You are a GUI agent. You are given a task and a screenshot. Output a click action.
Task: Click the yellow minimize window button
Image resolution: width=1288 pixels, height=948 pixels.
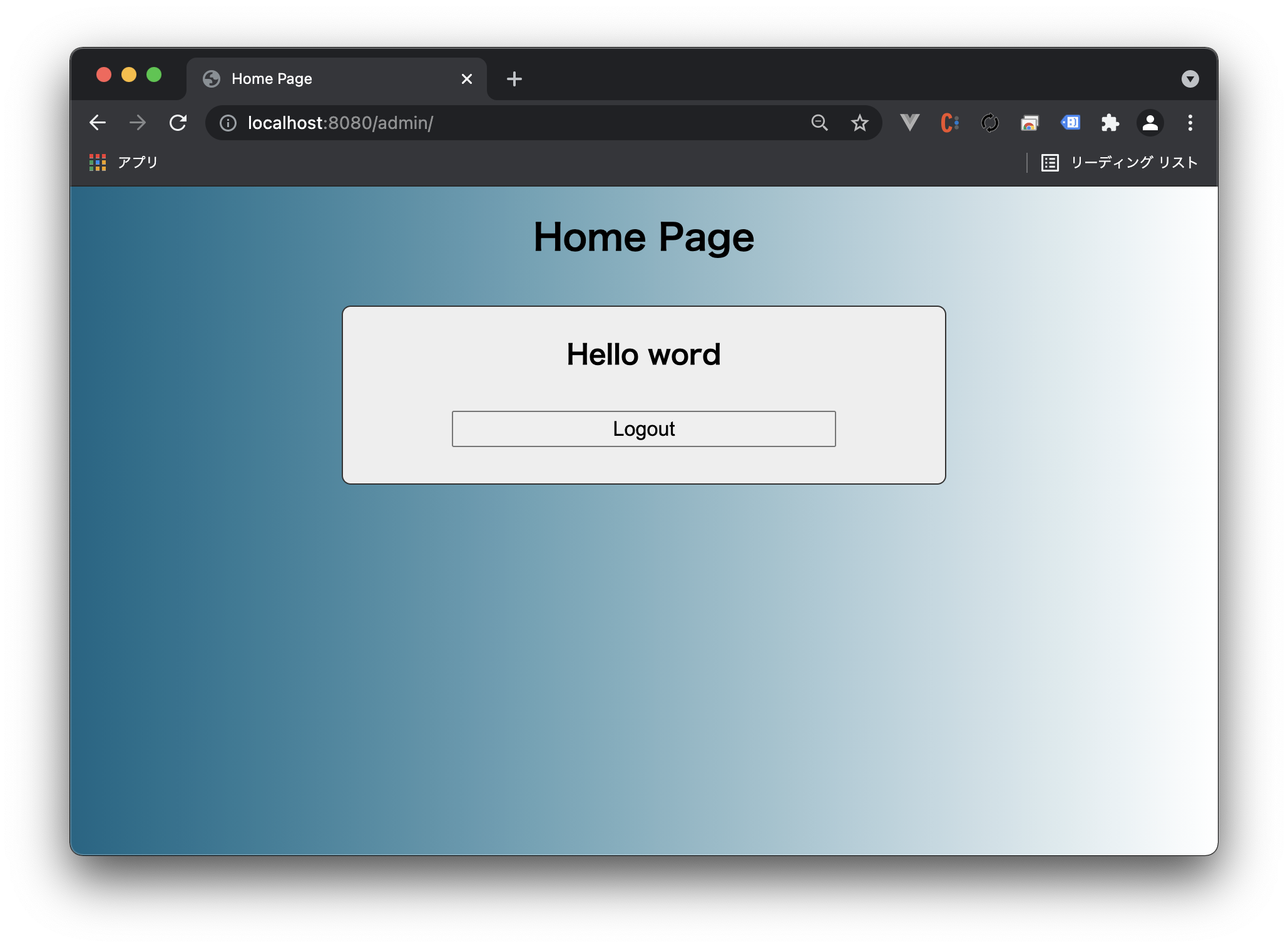129,75
